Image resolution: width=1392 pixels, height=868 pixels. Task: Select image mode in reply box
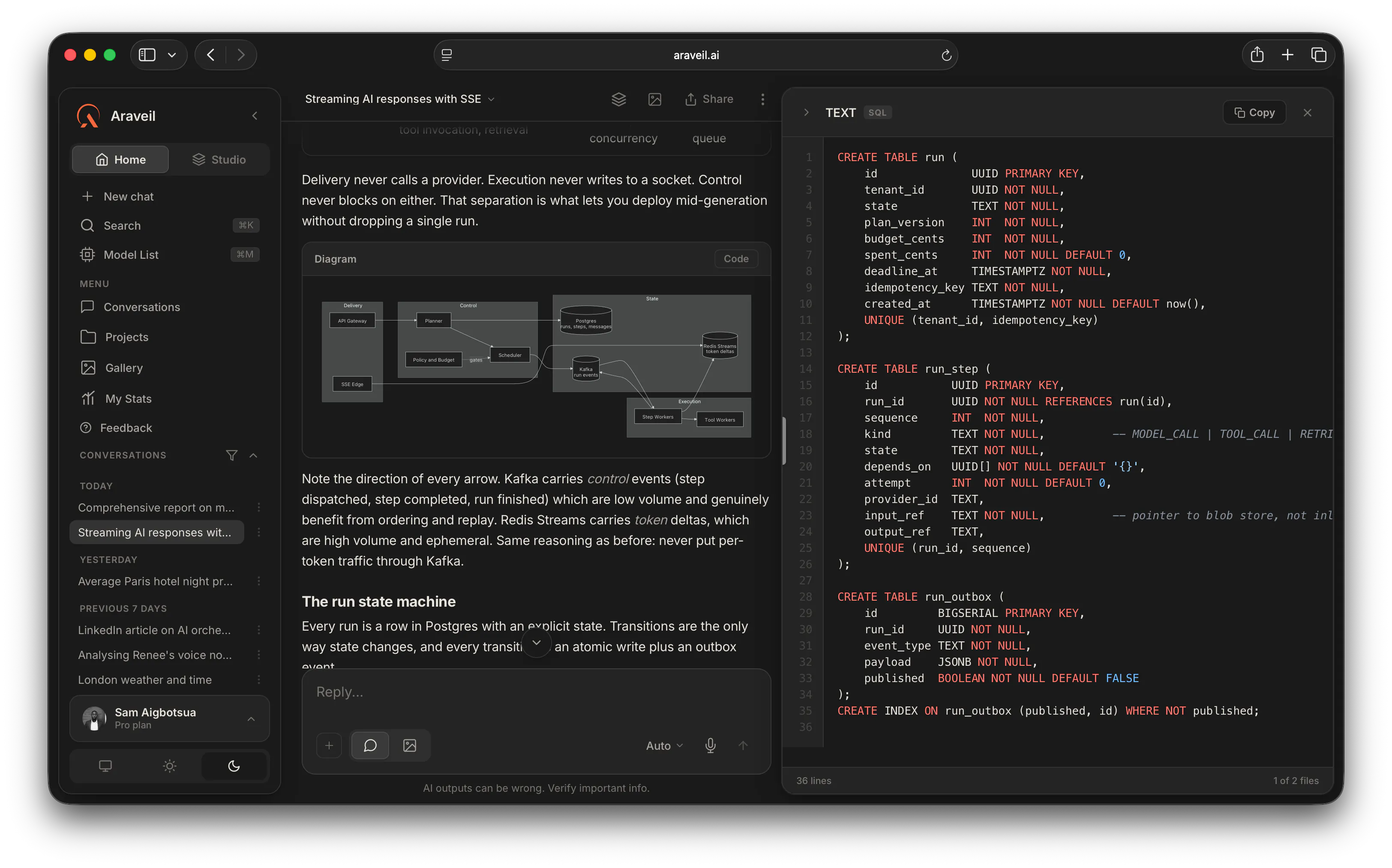tap(409, 745)
